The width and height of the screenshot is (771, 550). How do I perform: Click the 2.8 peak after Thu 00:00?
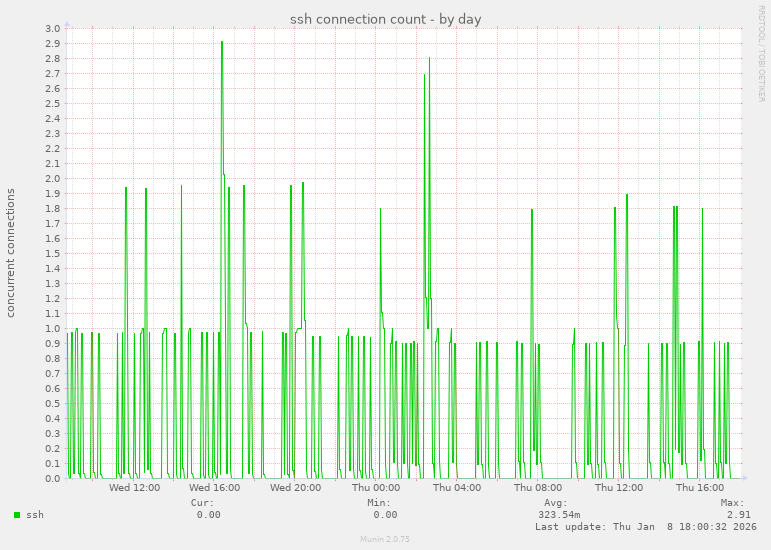pyautogui.click(x=429, y=58)
